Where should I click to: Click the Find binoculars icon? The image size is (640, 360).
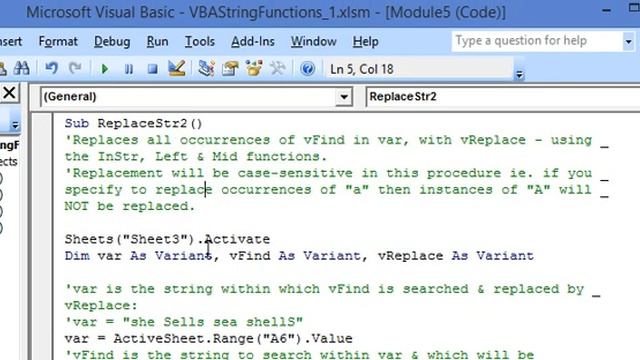coord(21,68)
